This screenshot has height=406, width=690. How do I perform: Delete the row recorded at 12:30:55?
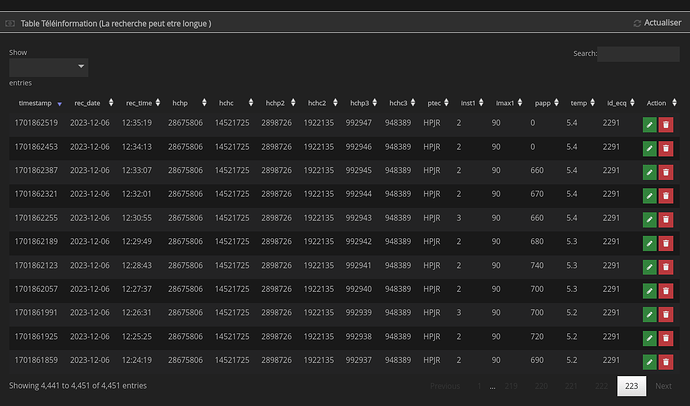(x=666, y=219)
